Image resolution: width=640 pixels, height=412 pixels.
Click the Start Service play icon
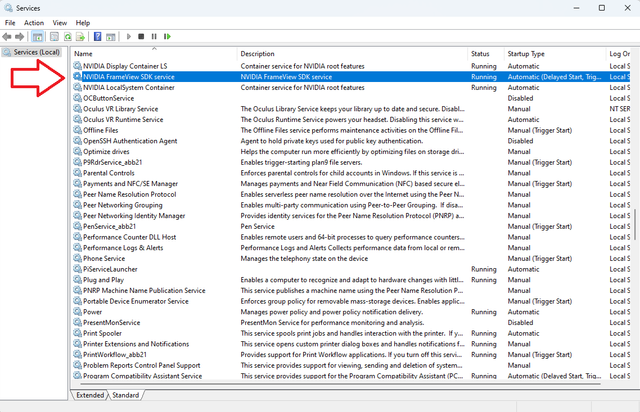[x=129, y=37]
